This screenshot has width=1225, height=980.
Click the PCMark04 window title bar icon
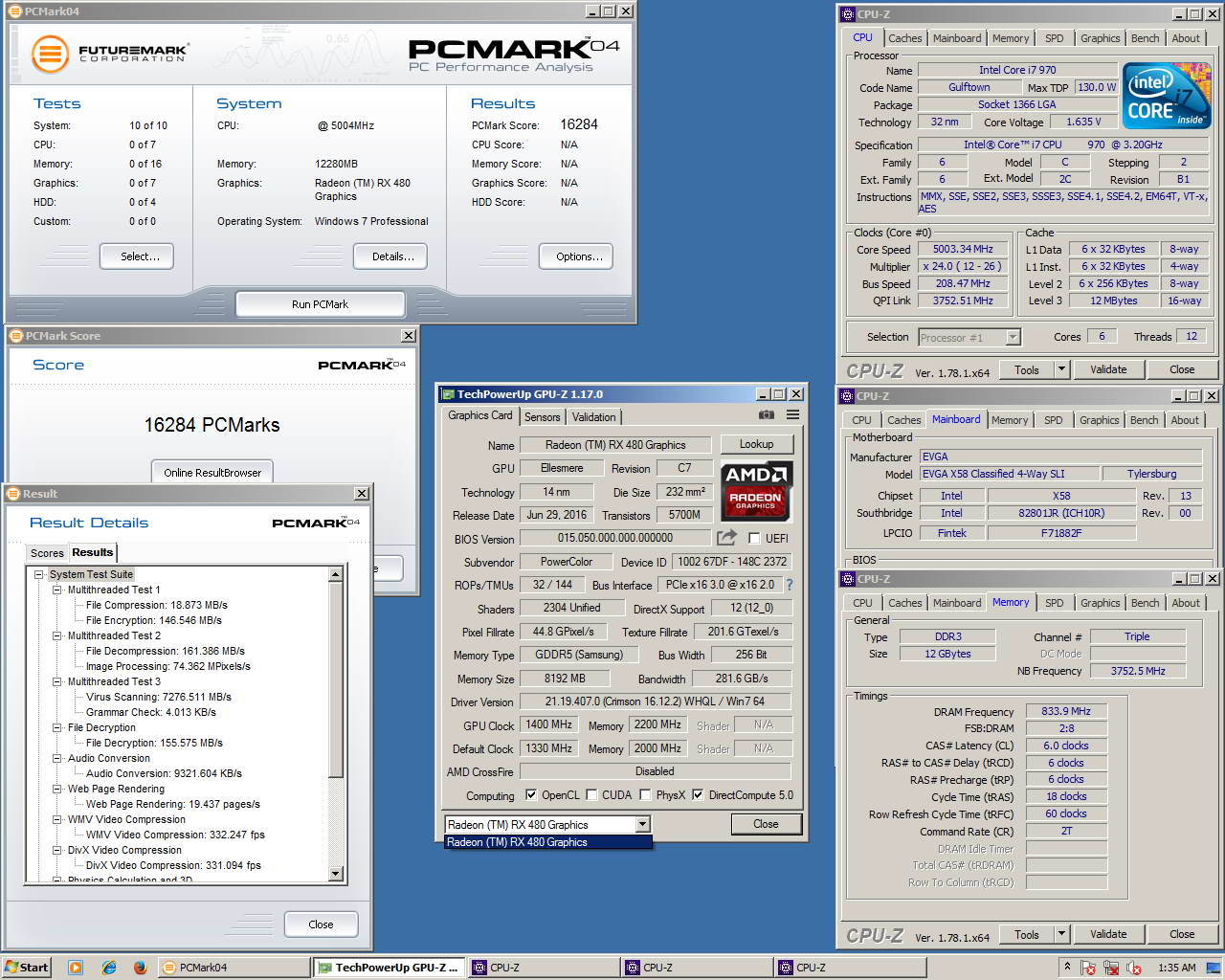15,11
